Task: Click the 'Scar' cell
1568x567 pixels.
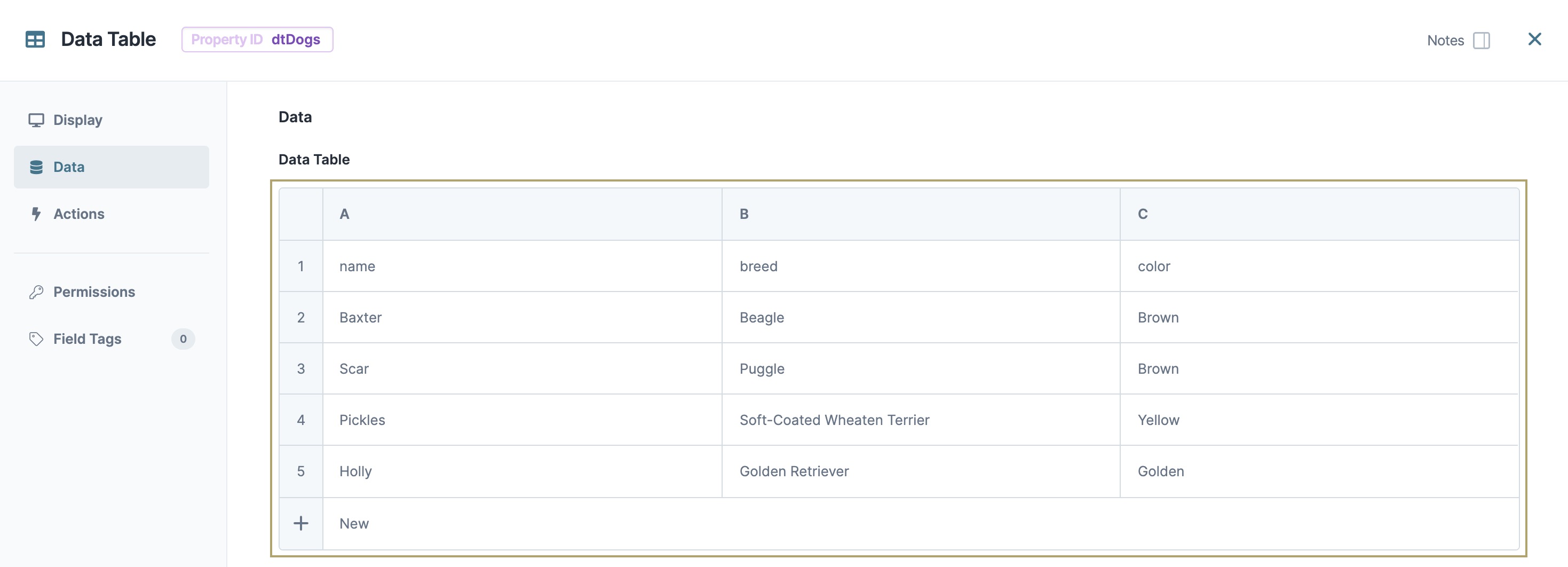Action: 521,368
